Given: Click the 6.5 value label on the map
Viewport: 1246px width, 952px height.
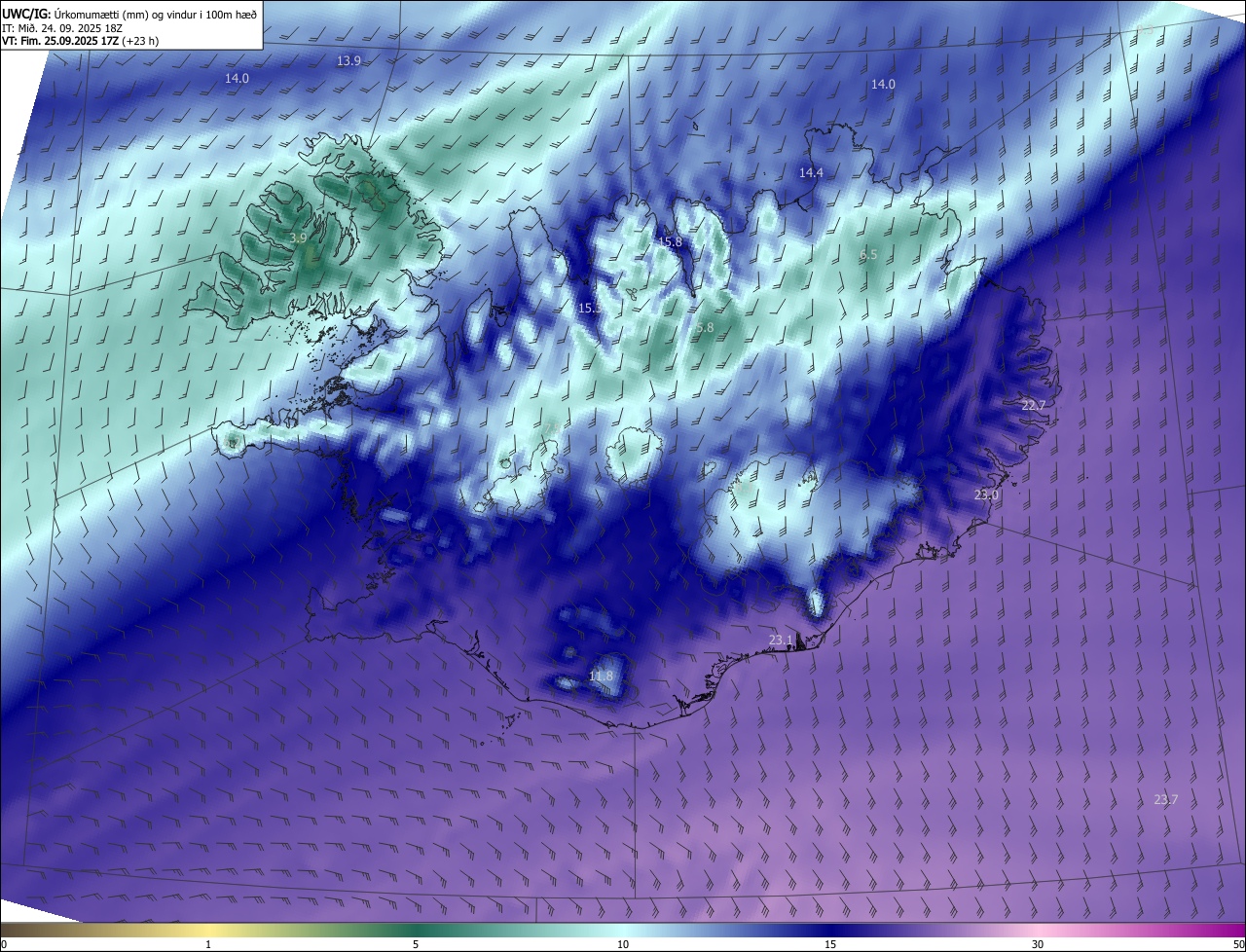Looking at the screenshot, I should [868, 254].
